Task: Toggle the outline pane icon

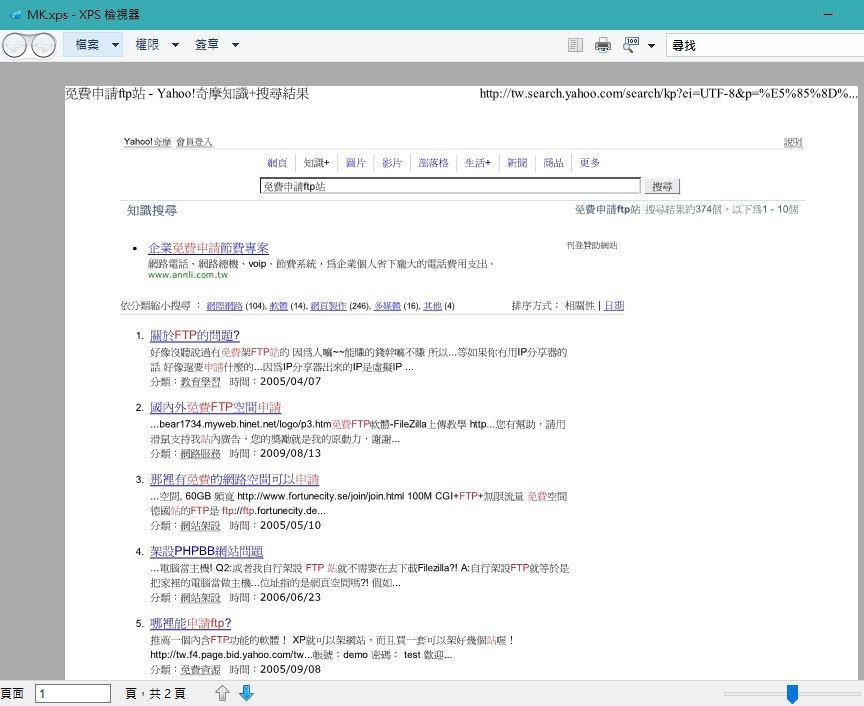Action: coord(575,45)
